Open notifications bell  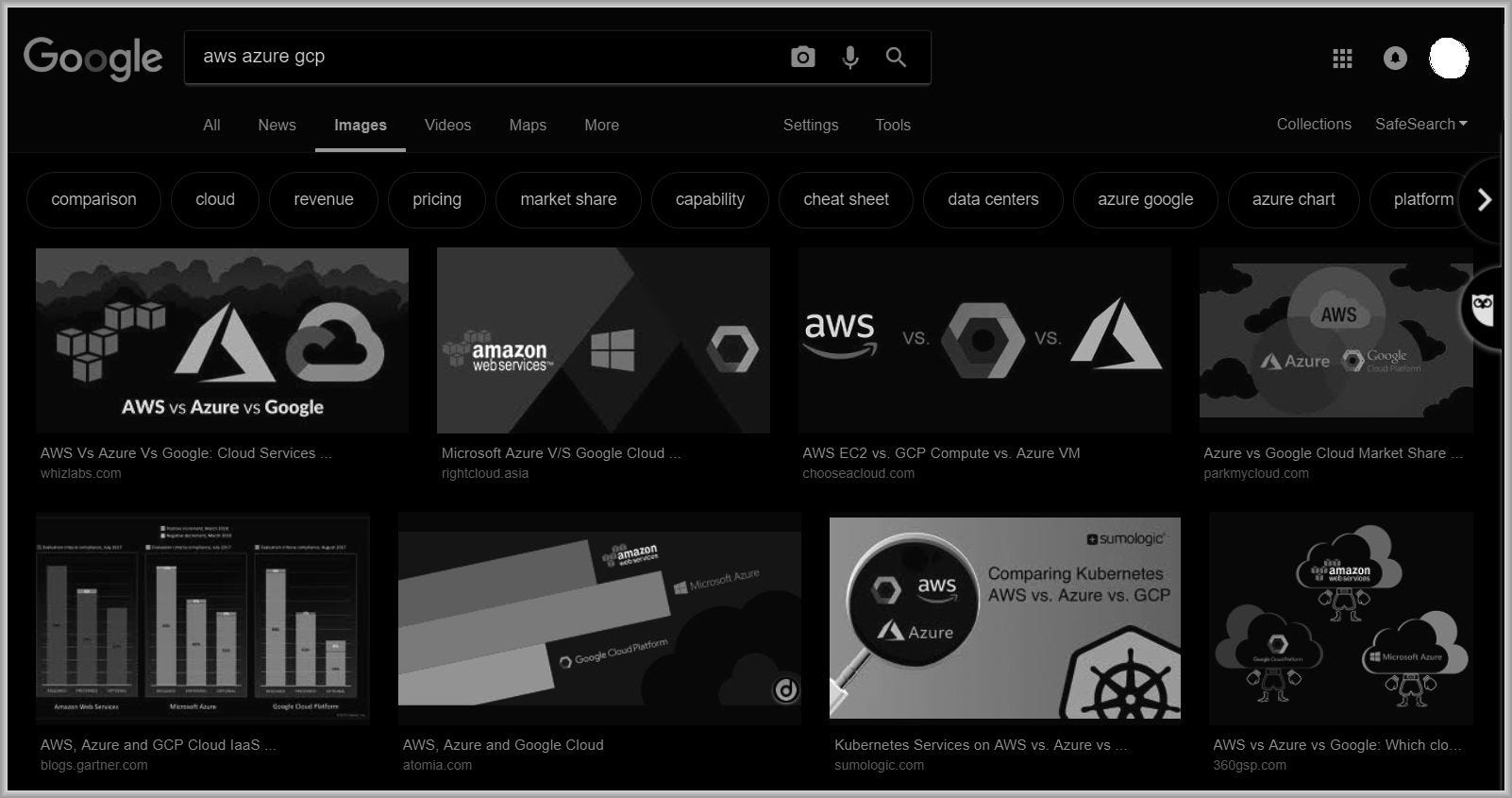[x=1395, y=59]
